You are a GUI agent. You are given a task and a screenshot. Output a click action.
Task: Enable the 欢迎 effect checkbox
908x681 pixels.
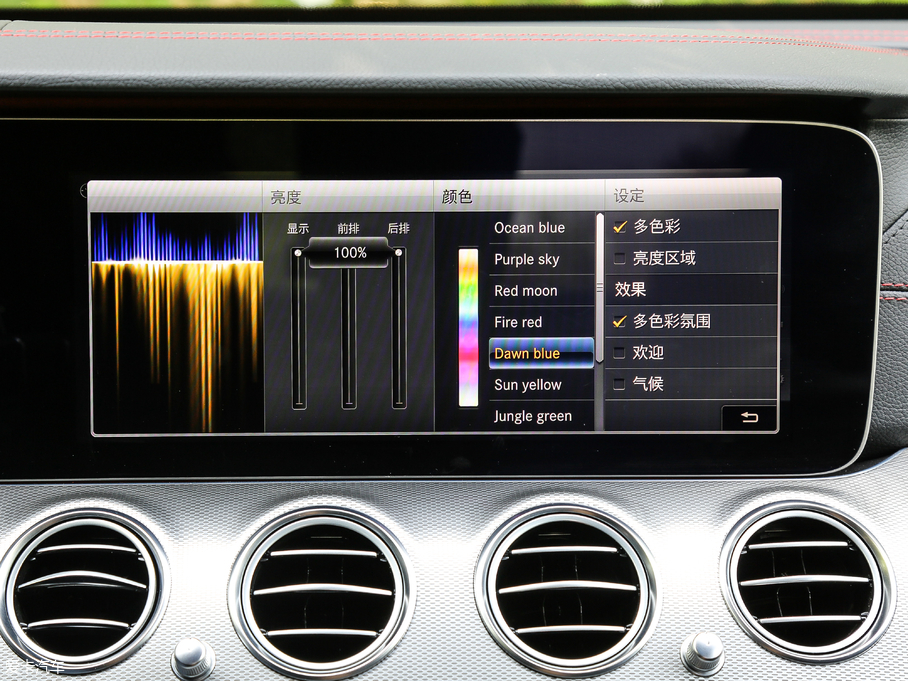[620, 353]
